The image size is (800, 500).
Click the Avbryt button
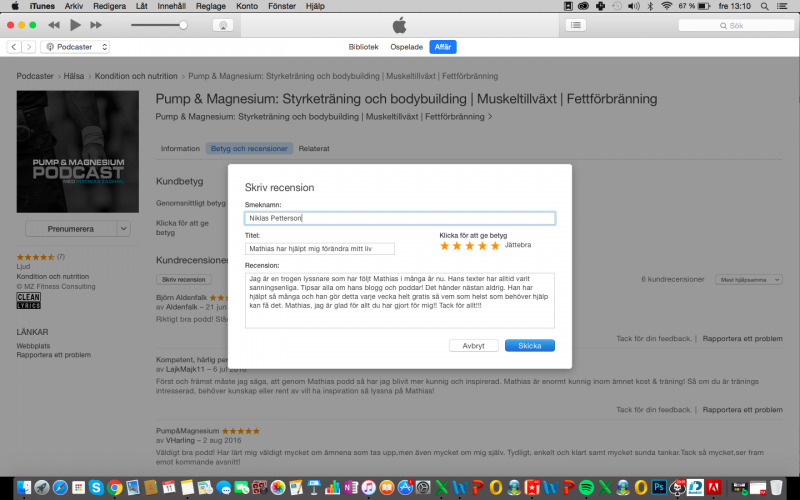[x=473, y=345]
